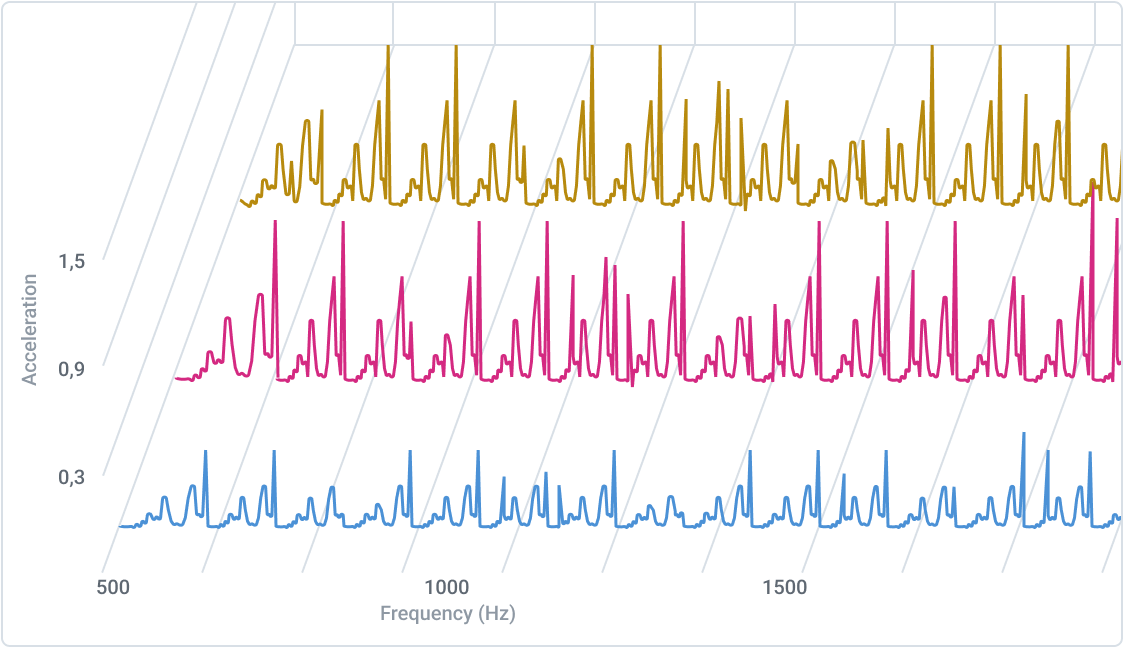The height and width of the screenshot is (647, 1123).
Task: Click the leftmost point of the blue trace
Action: pos(119,527)
